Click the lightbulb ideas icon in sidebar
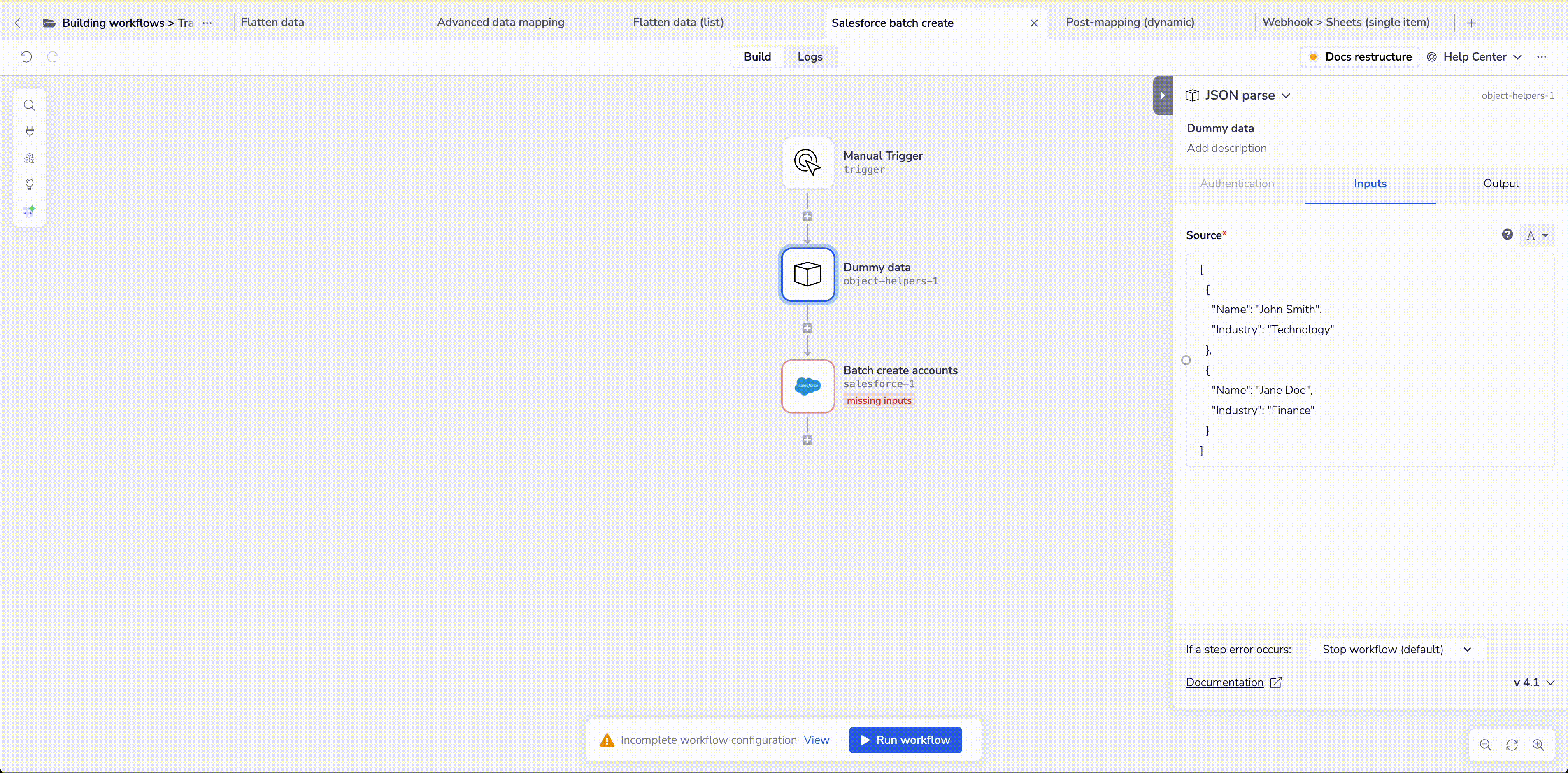The width and height of the screenshot is (1568, 773). pyautogui.click(x=29, y=184)
